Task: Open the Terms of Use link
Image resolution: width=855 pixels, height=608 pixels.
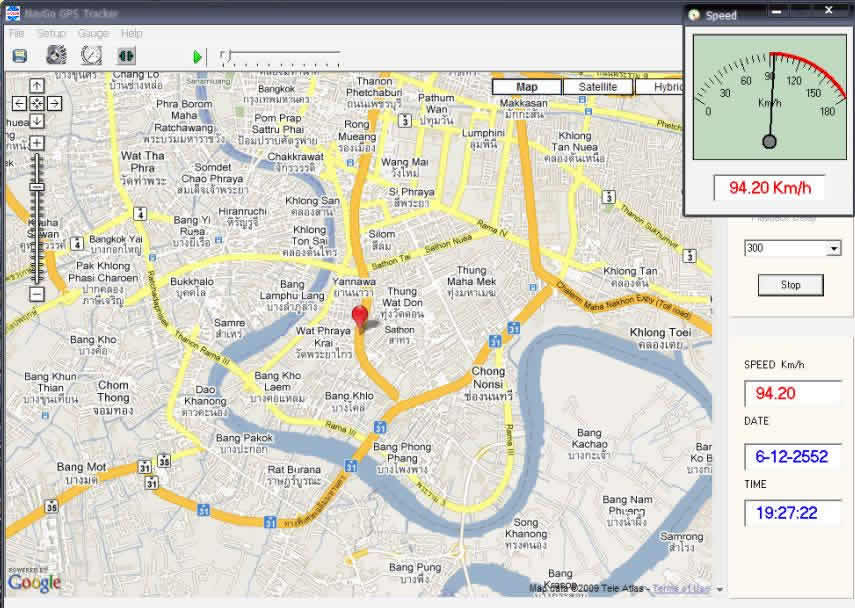Action: click(682, 588)
